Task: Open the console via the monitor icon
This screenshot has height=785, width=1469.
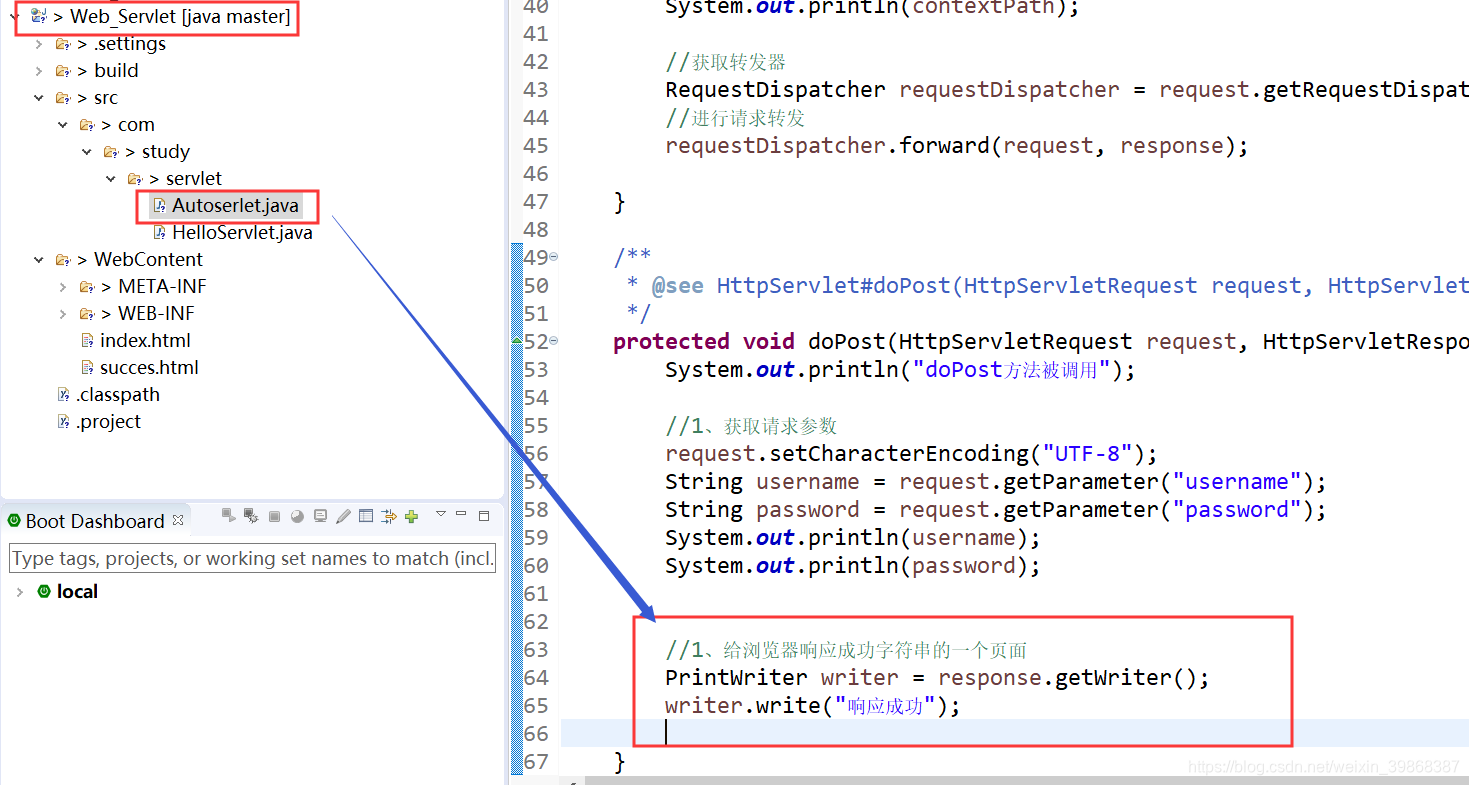Action: click(320, 517)
